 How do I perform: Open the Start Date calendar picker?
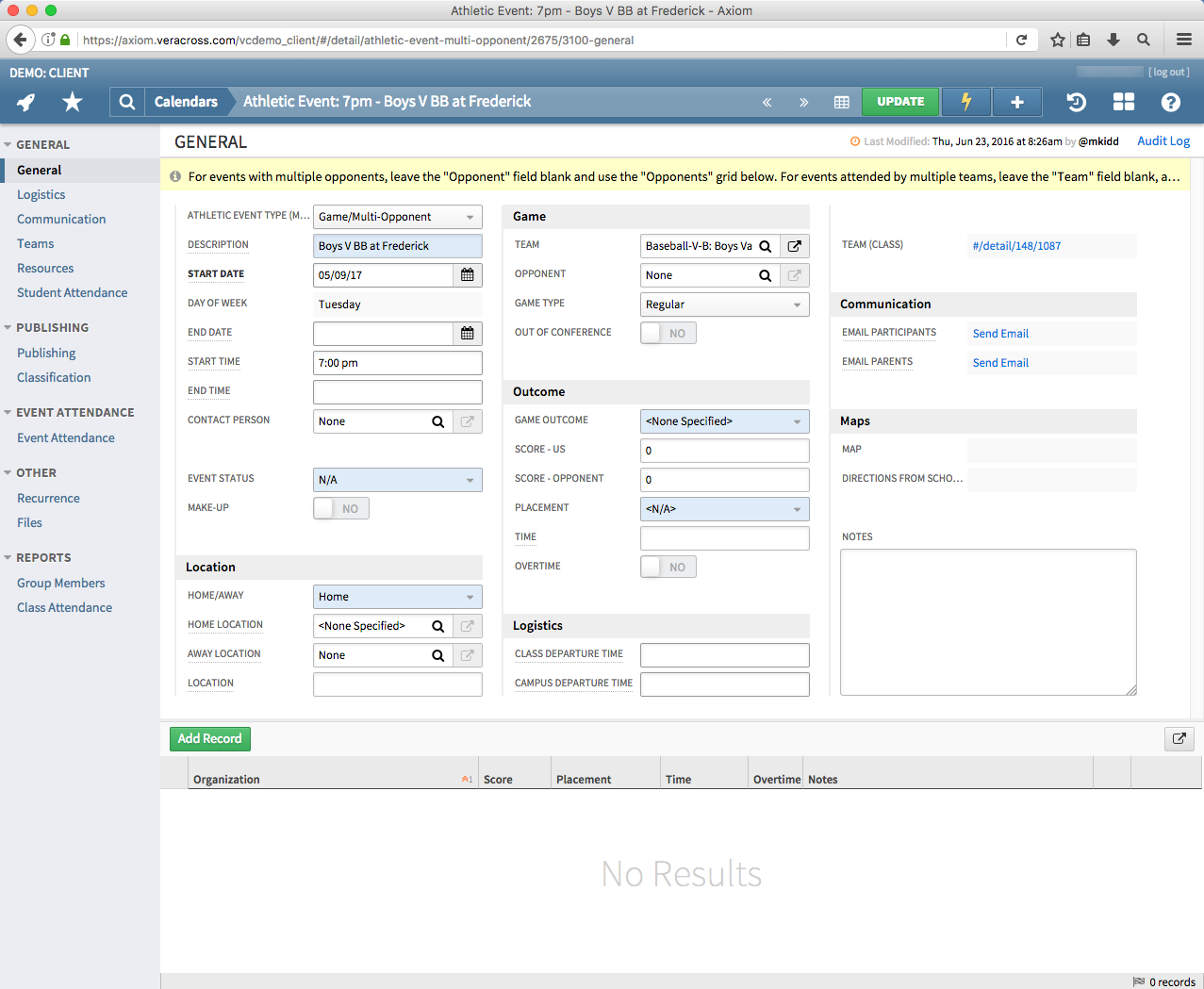[x=468, y=275]
